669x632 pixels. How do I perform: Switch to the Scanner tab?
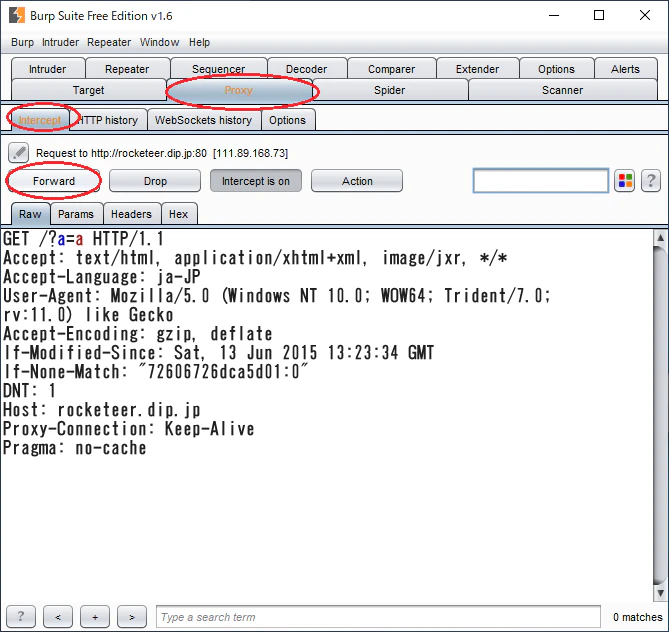[x=562, y=90]
